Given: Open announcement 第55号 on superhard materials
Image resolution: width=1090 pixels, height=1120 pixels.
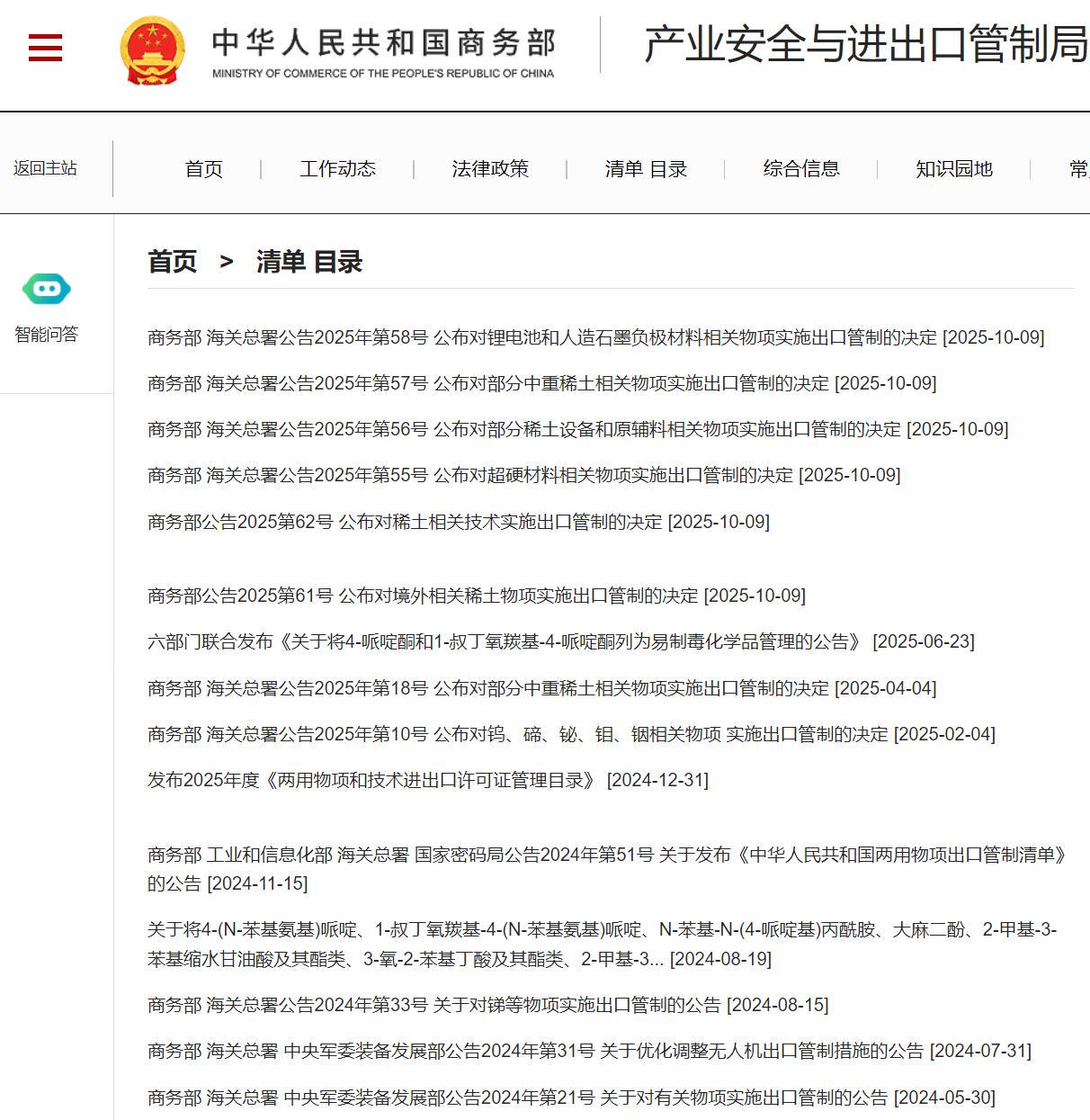Looking at the screenshot, I should (x=523, y=475).
